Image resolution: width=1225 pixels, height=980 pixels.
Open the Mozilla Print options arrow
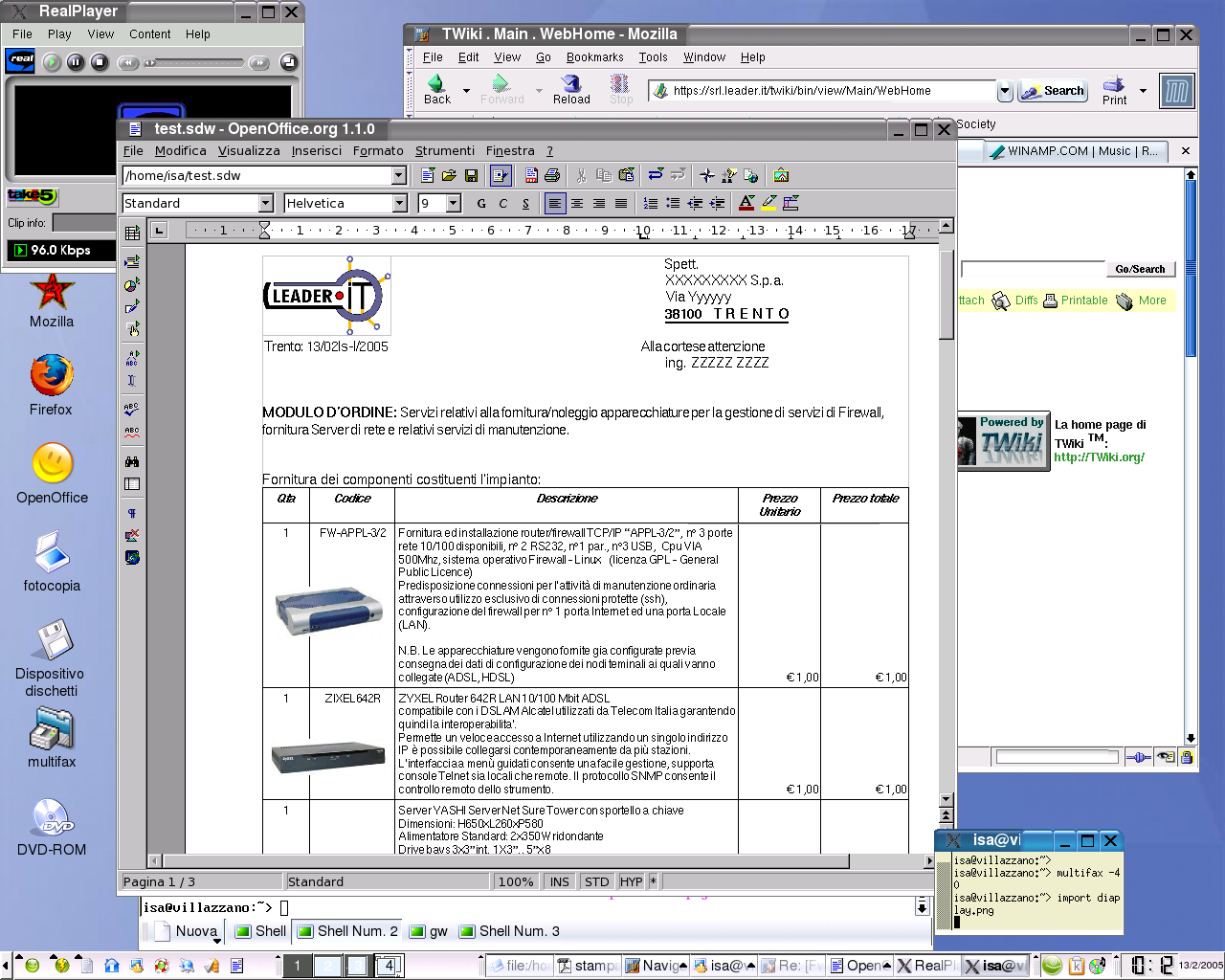coord(1143,91)
